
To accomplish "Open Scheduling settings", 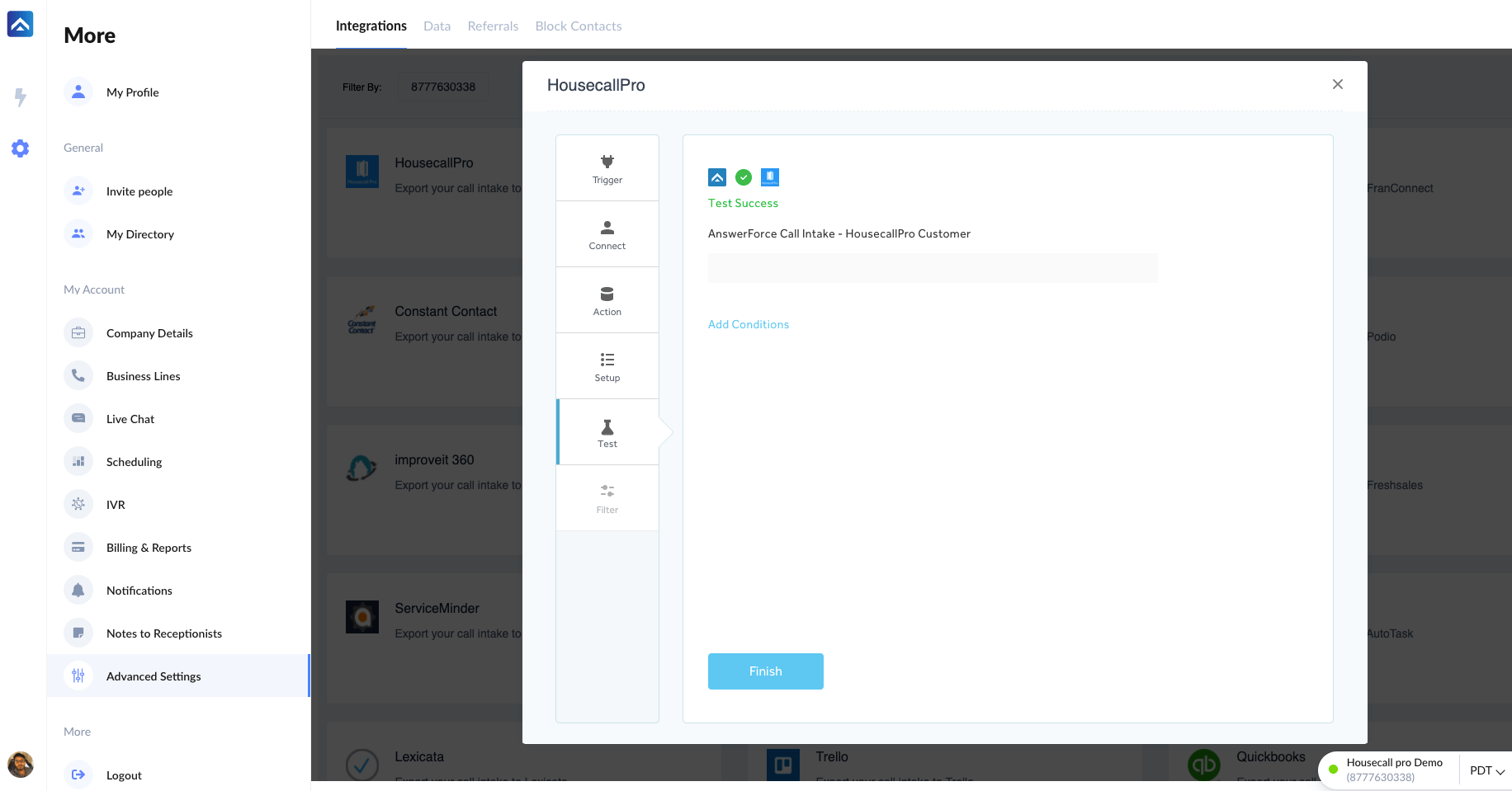I will click(x=134, y=462).
